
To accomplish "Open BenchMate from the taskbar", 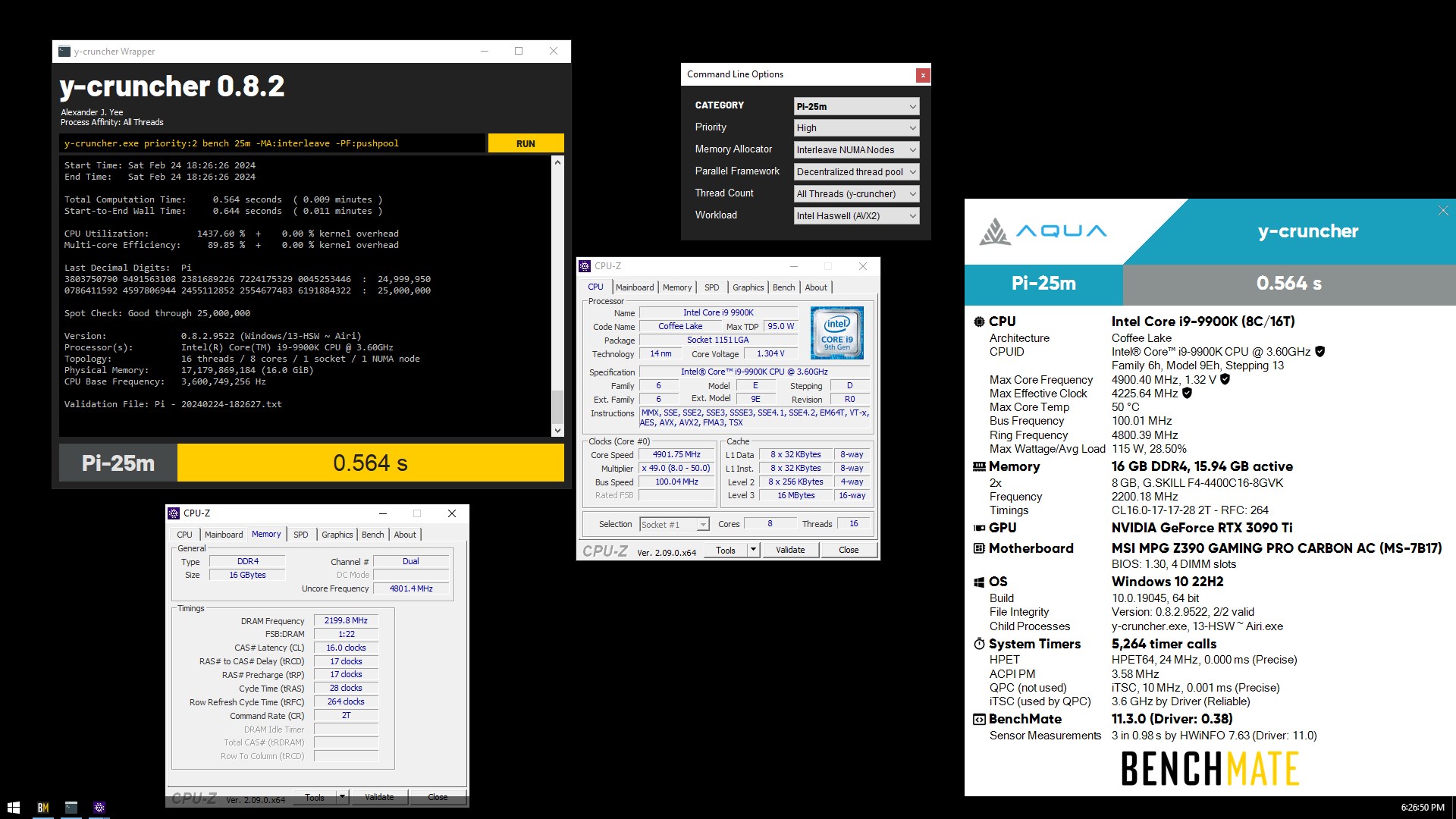I will (x=43, y=808).
